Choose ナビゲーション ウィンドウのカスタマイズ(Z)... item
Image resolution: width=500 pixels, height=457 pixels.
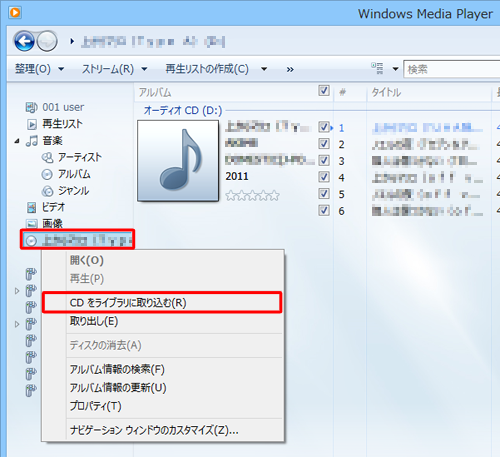[163, 430]
